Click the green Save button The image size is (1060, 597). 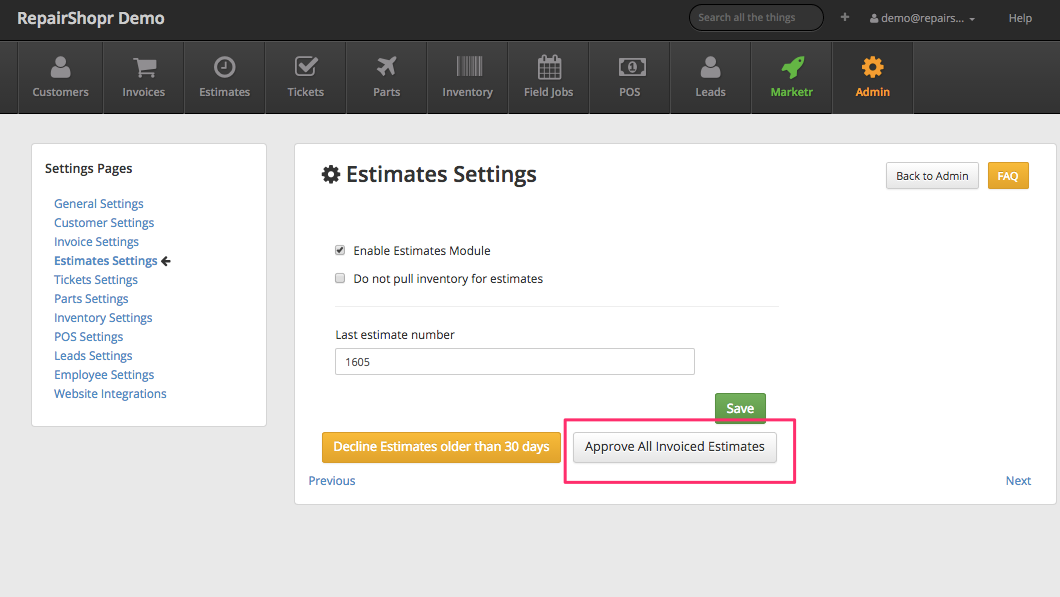pos(740,408)
